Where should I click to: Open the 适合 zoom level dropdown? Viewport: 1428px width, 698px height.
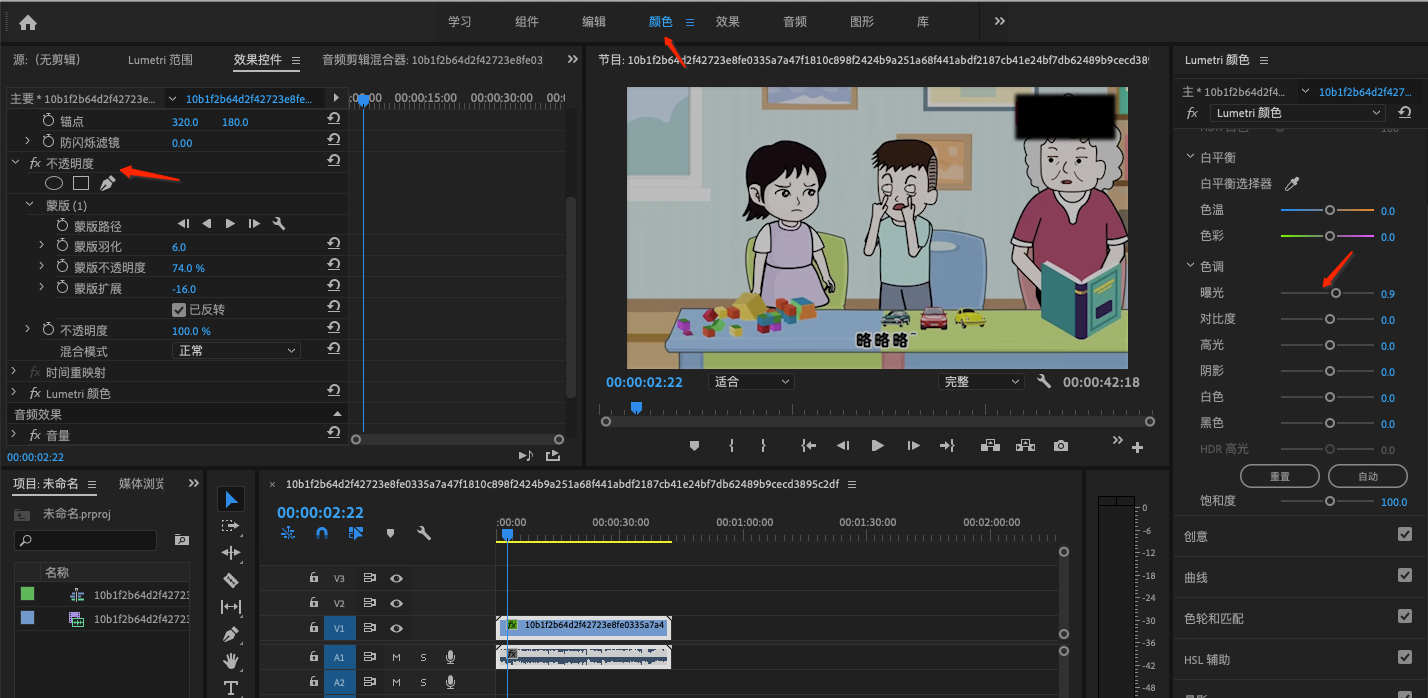750,382
